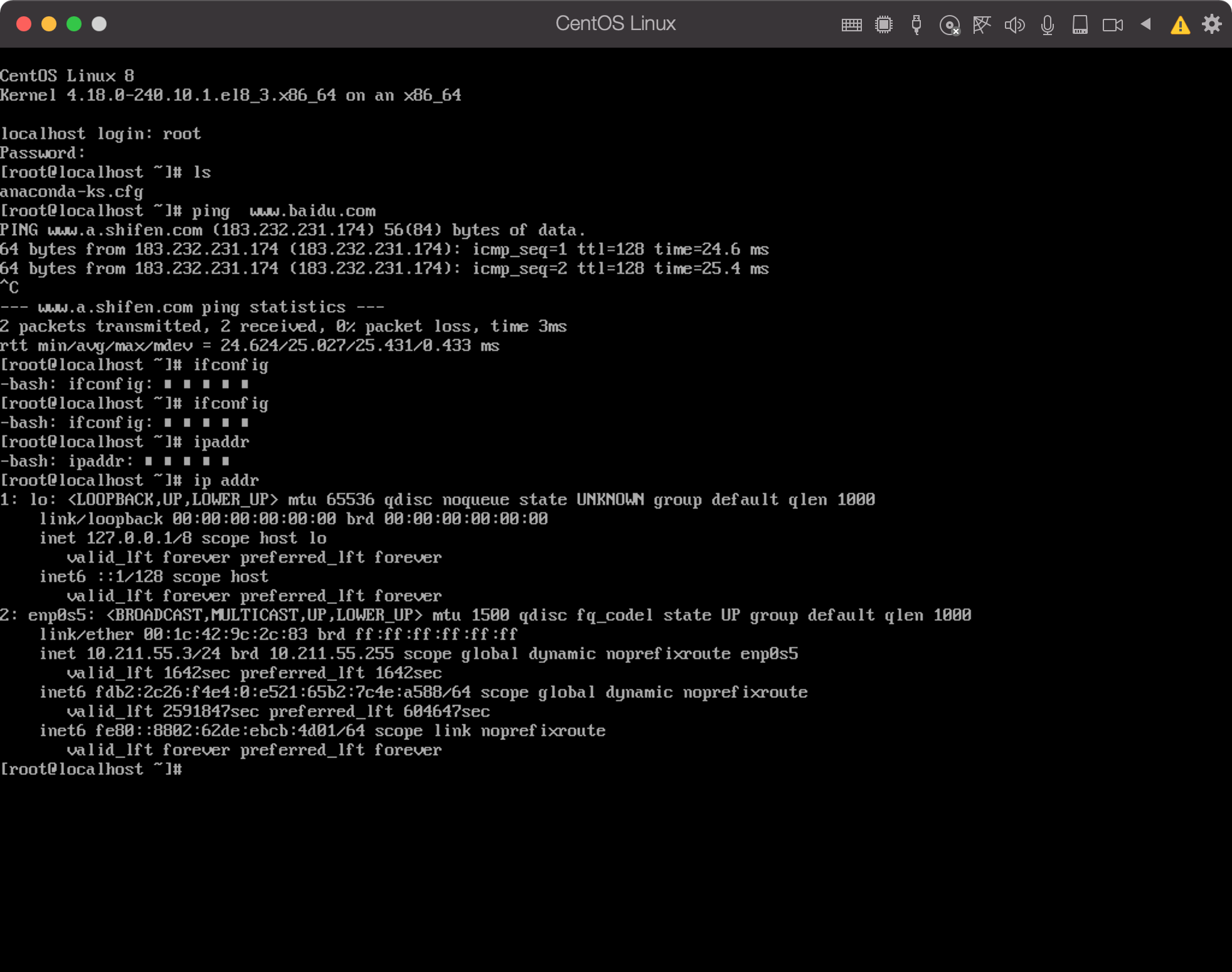
Task: Click the green zoom window button
Action: point(73,24)
